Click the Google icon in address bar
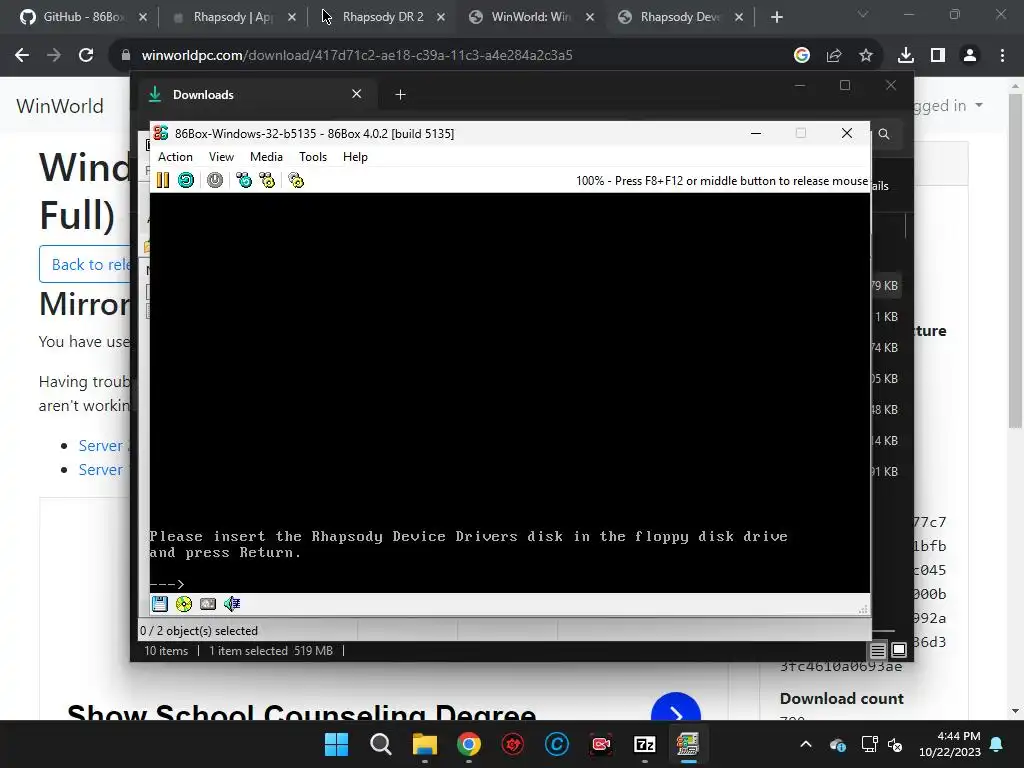Image resolution: width=1024 pixels, height=768 pixels. coord(801,56)
